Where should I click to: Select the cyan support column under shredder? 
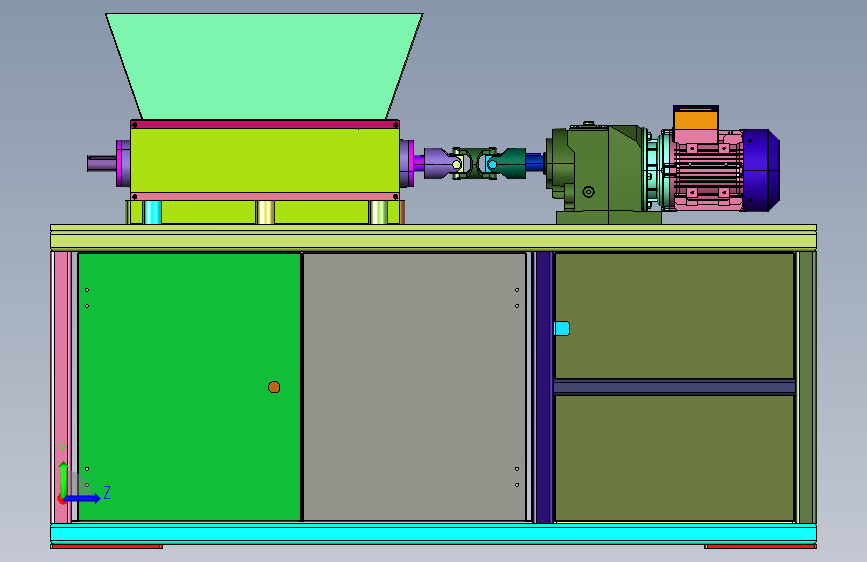click(x=152, y=212)
